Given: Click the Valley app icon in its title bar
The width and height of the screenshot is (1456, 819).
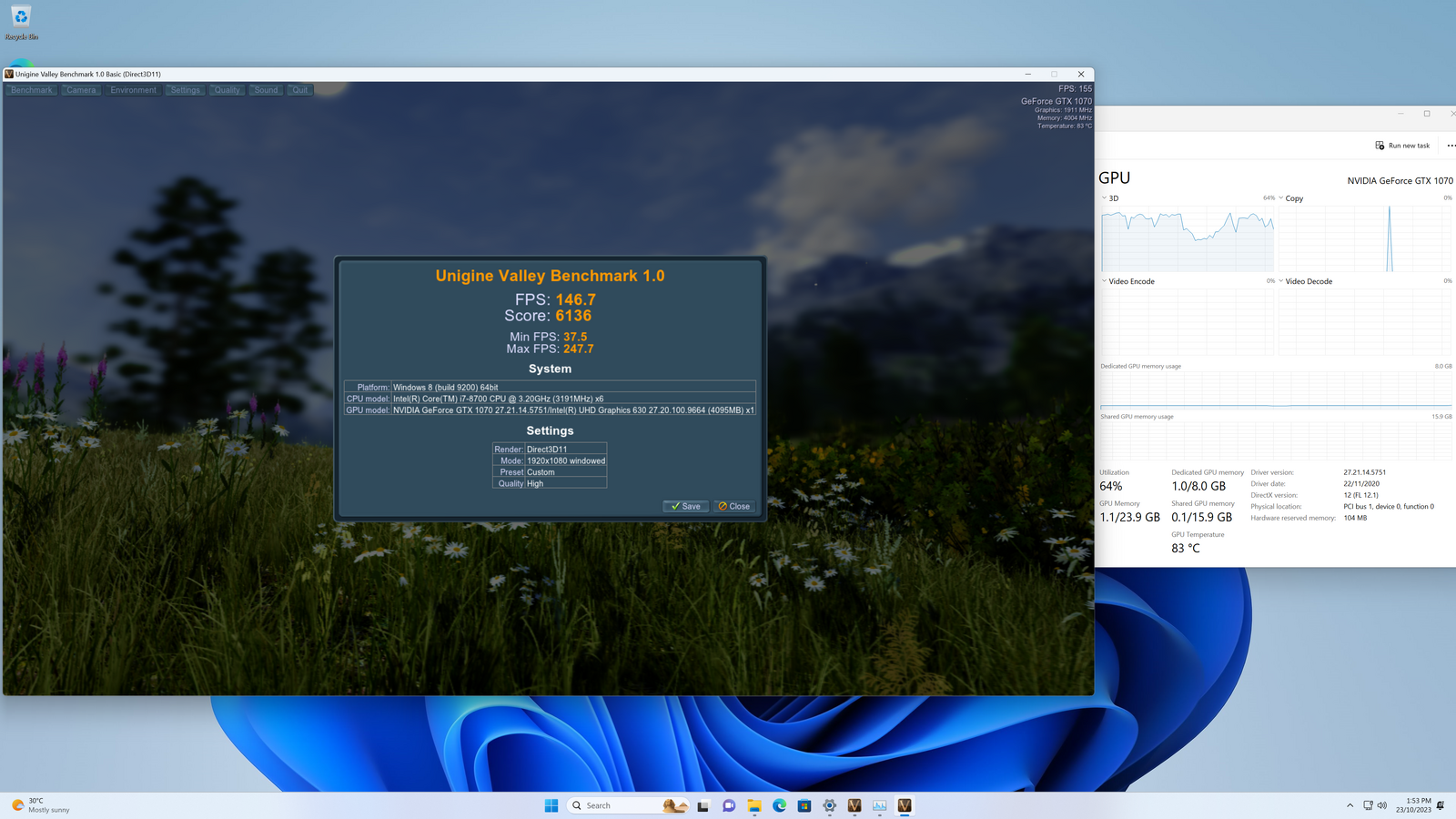Looking at the screenshot, I should coord(9,74).
